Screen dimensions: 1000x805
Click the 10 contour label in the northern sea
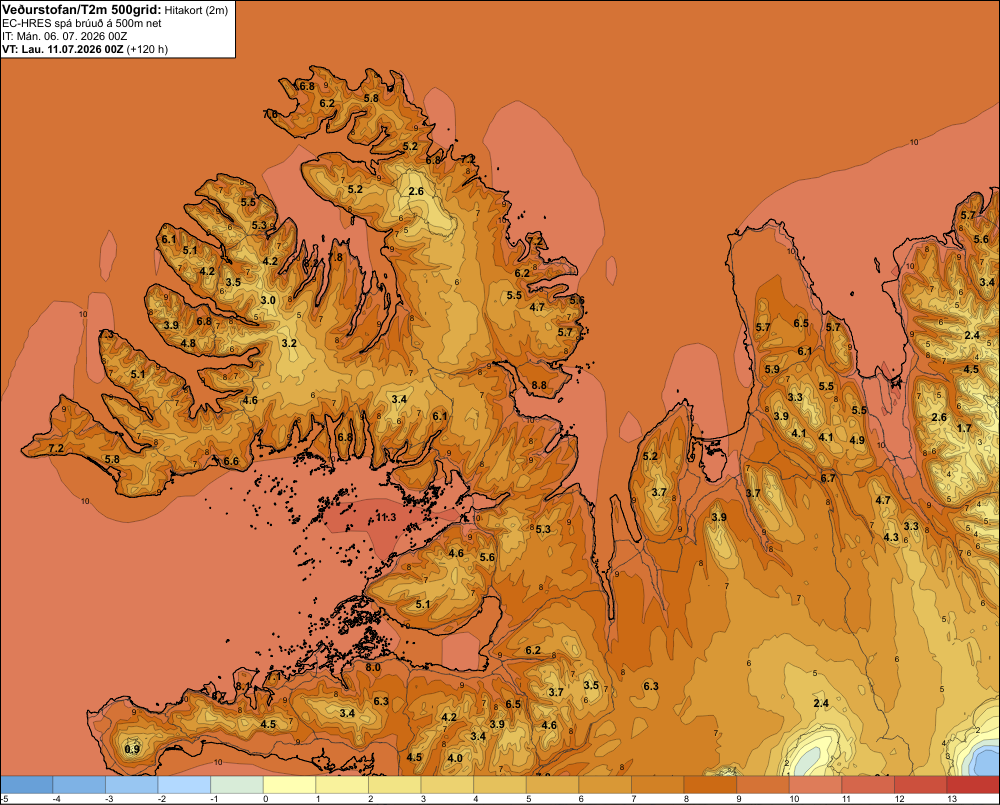coord(914,142)
